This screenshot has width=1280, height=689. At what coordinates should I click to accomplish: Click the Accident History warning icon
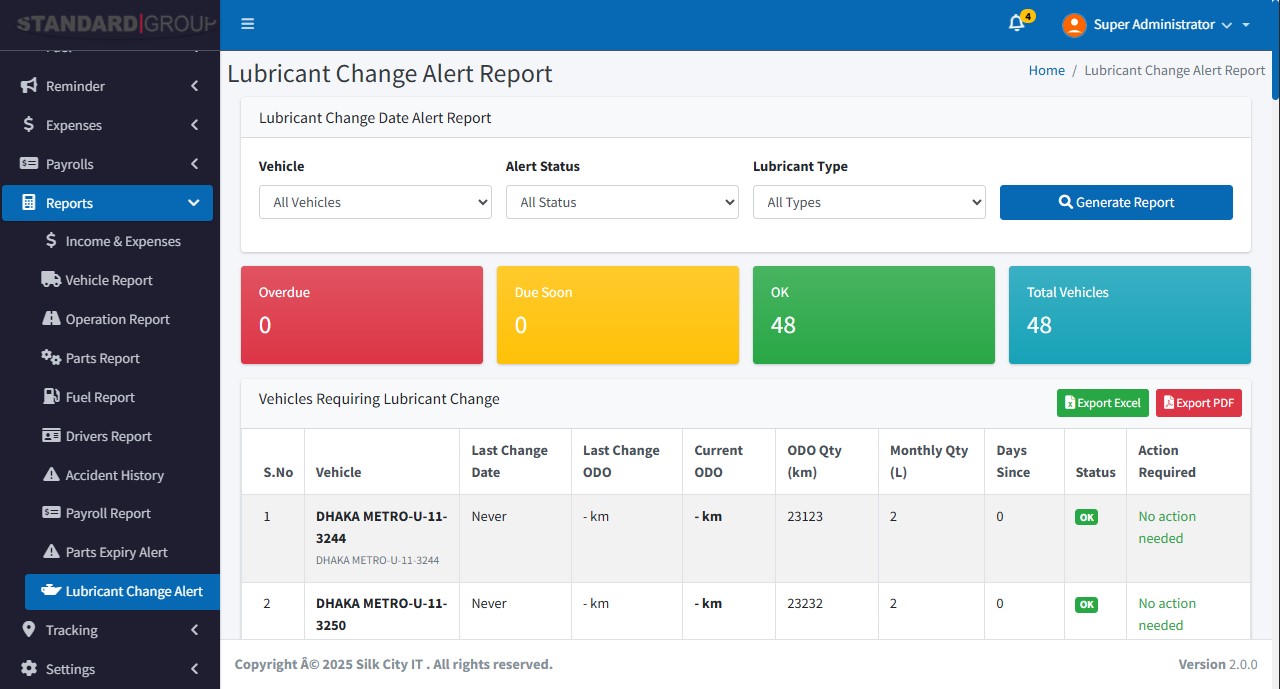[51, 475]
